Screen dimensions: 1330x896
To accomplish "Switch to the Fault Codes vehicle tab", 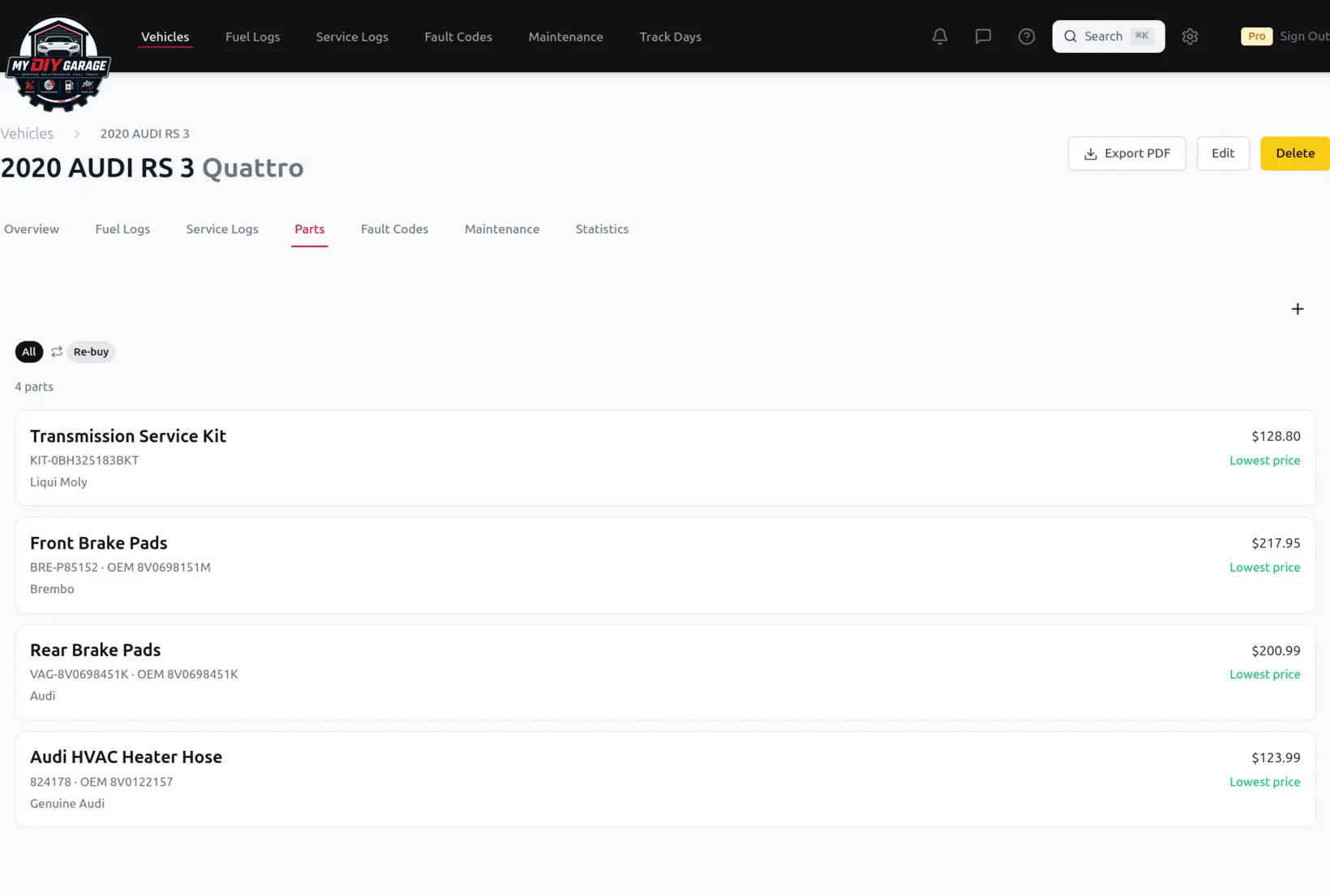I will point(394,229).
